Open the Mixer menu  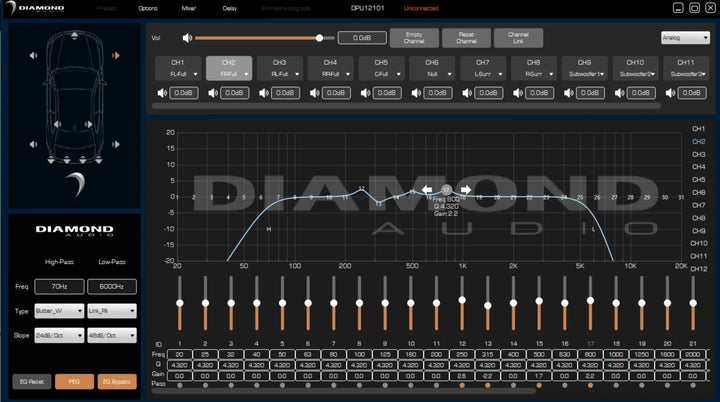pyautogui.click(x=189, y=8)
